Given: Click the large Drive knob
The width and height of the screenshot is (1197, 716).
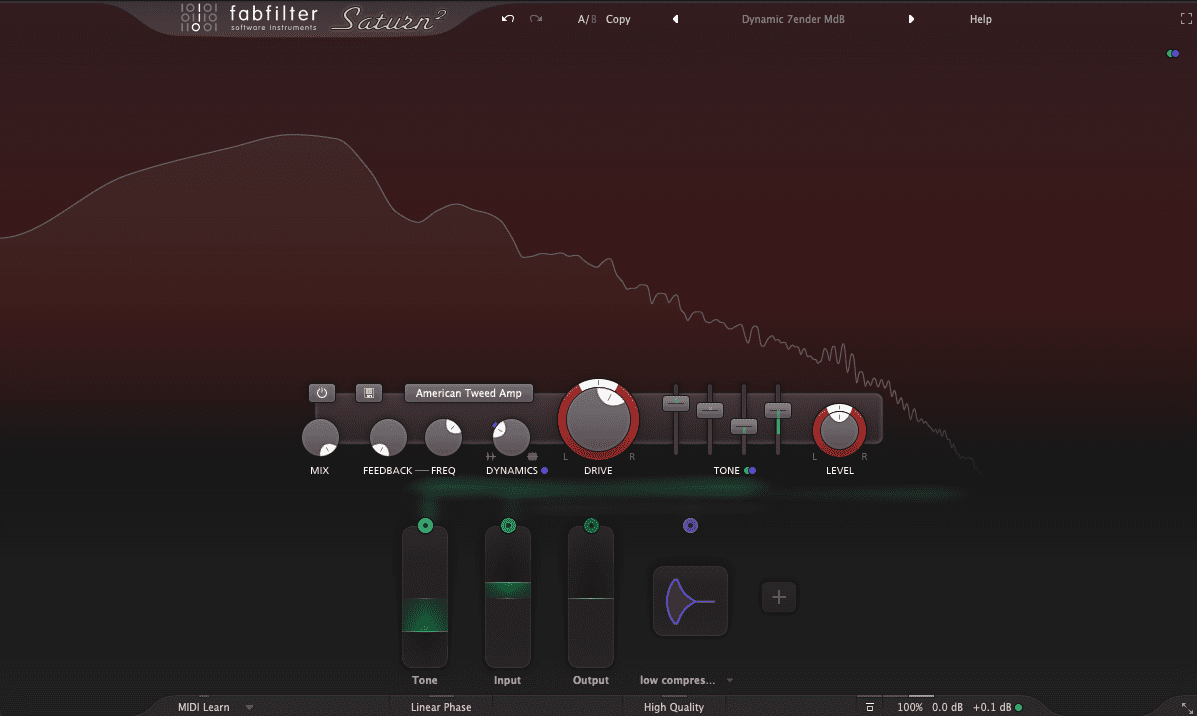Looking at the screenshot, I should pyautogui.click(x=598, y=419).
